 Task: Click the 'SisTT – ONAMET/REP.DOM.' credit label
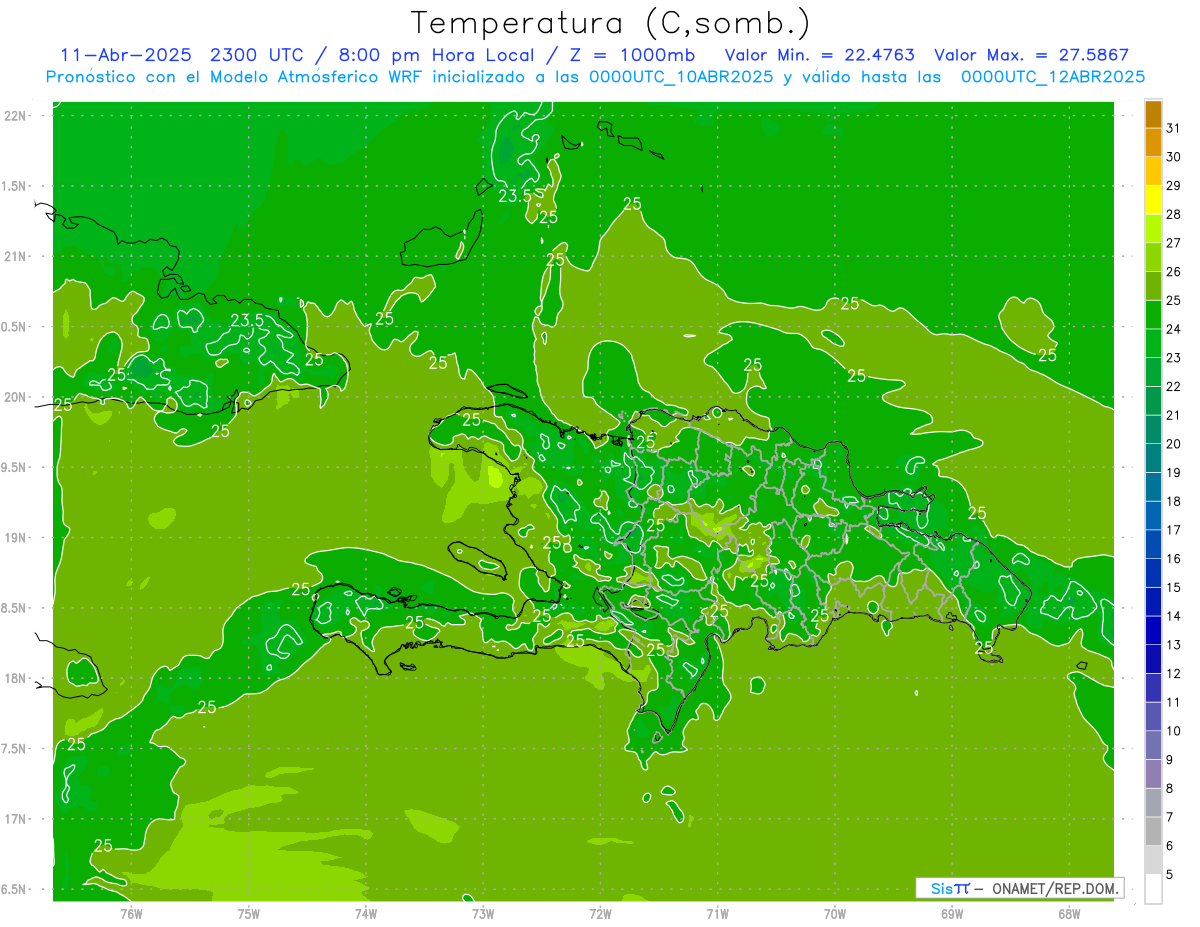[1020, 888]
